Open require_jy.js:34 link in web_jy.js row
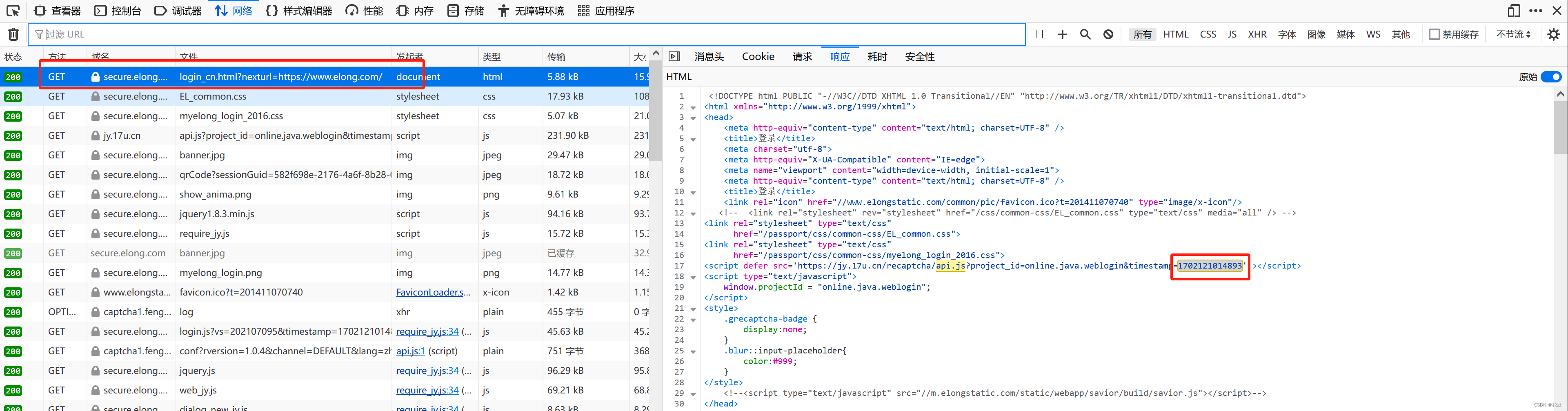1568x411 pixels. [x=427, y=390]
